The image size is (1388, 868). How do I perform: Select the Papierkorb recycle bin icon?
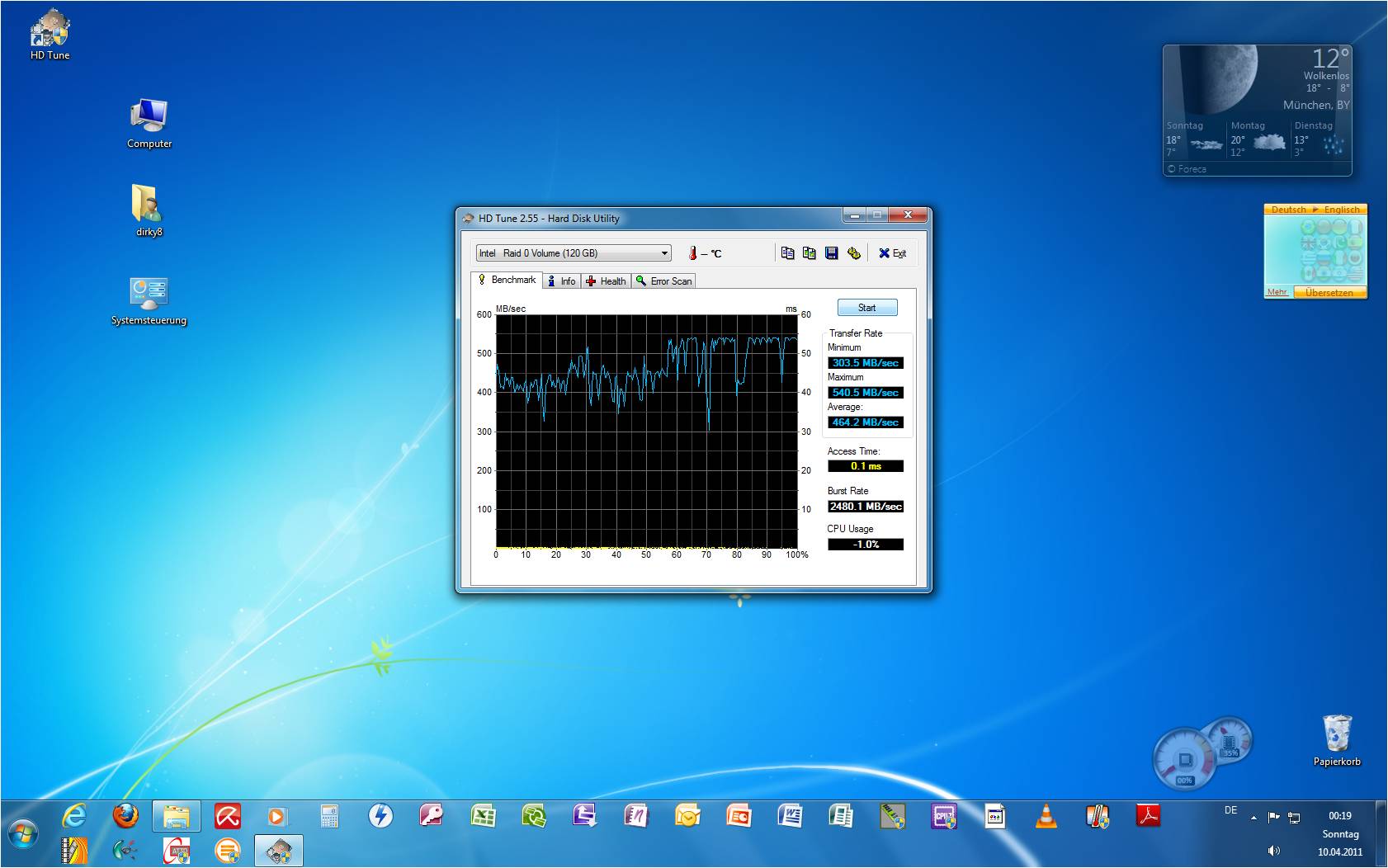1337,740
